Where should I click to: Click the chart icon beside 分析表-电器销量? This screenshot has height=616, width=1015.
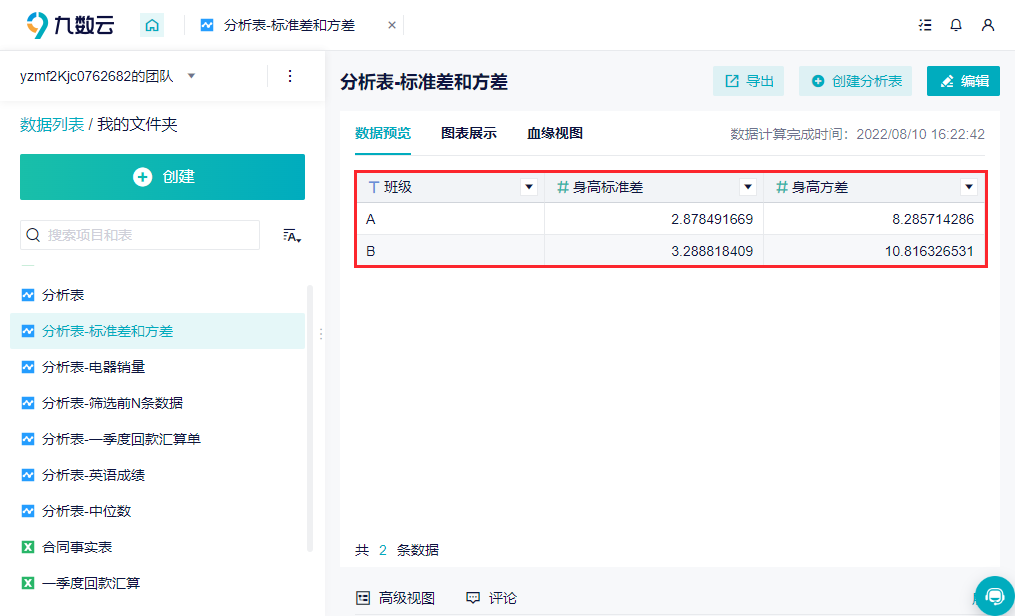click(x=28, y=368)
